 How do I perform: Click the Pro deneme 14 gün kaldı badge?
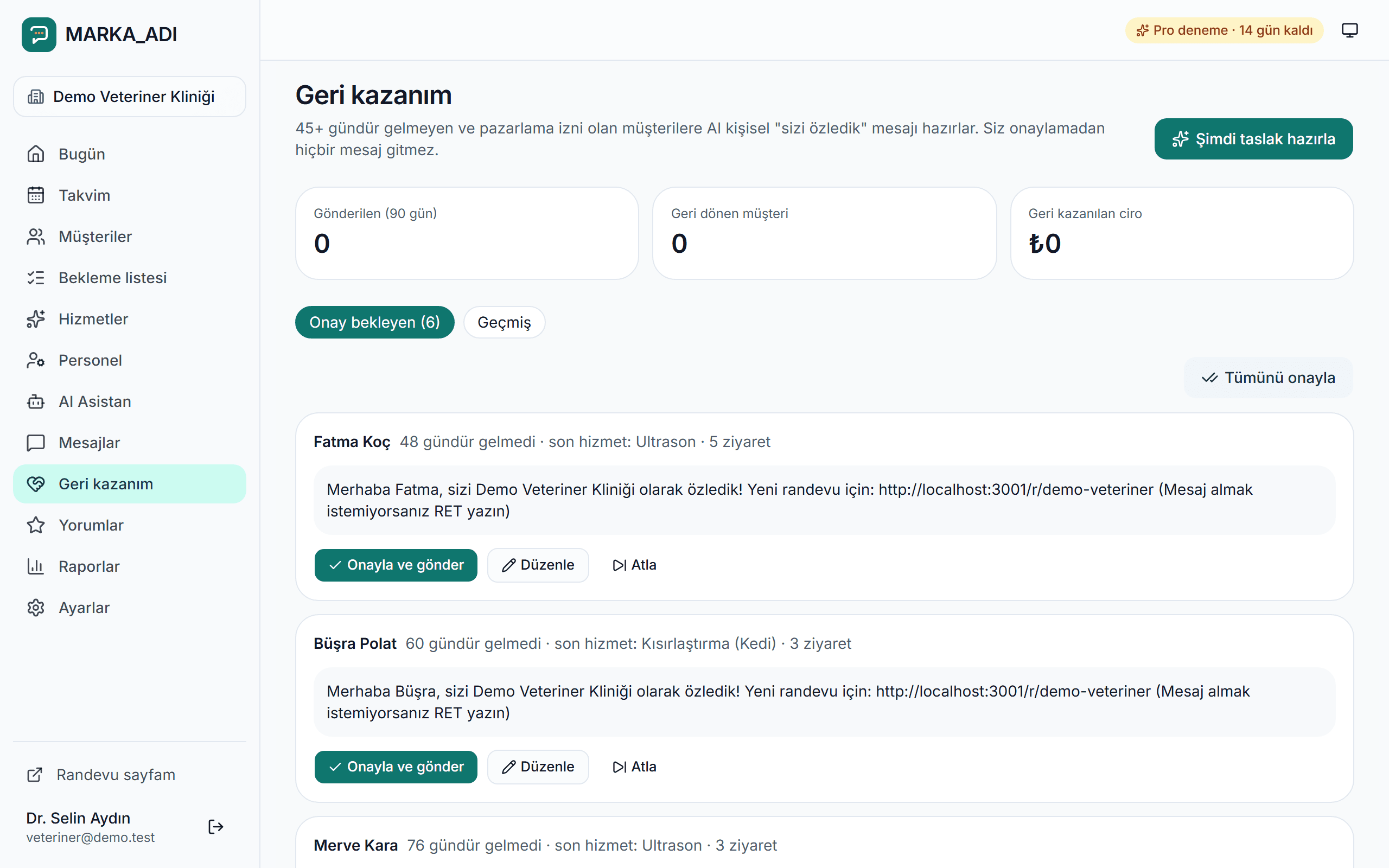[x=1224, y=30]
